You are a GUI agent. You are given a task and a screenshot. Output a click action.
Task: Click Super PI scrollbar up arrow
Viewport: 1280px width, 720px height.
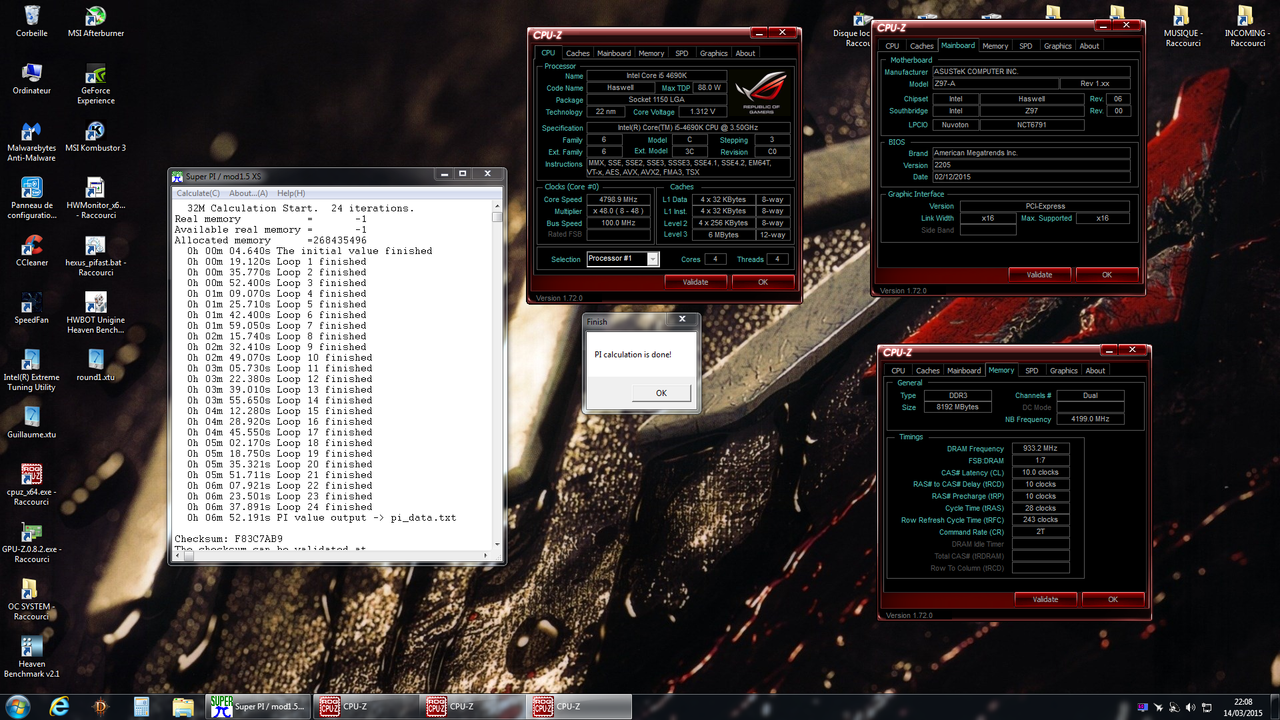click(497, 205)
